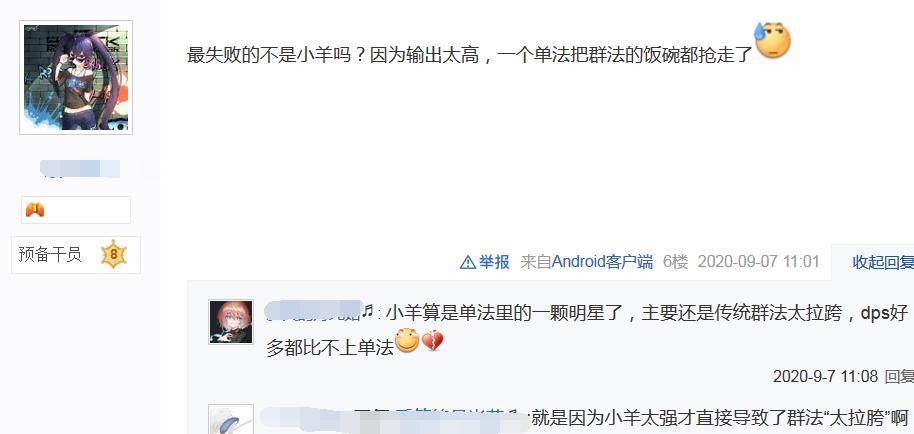Image resolution: width=914 pixels, height=434 pixels.
Task: Open the first replier's blurred username
Action: pos(313,311)
